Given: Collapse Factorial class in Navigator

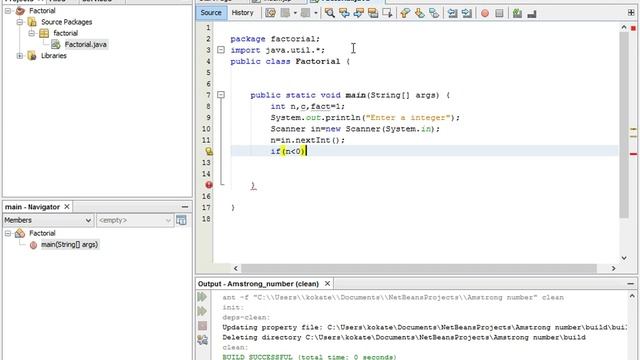Looking at the screenshot, I should click(8, 233).
